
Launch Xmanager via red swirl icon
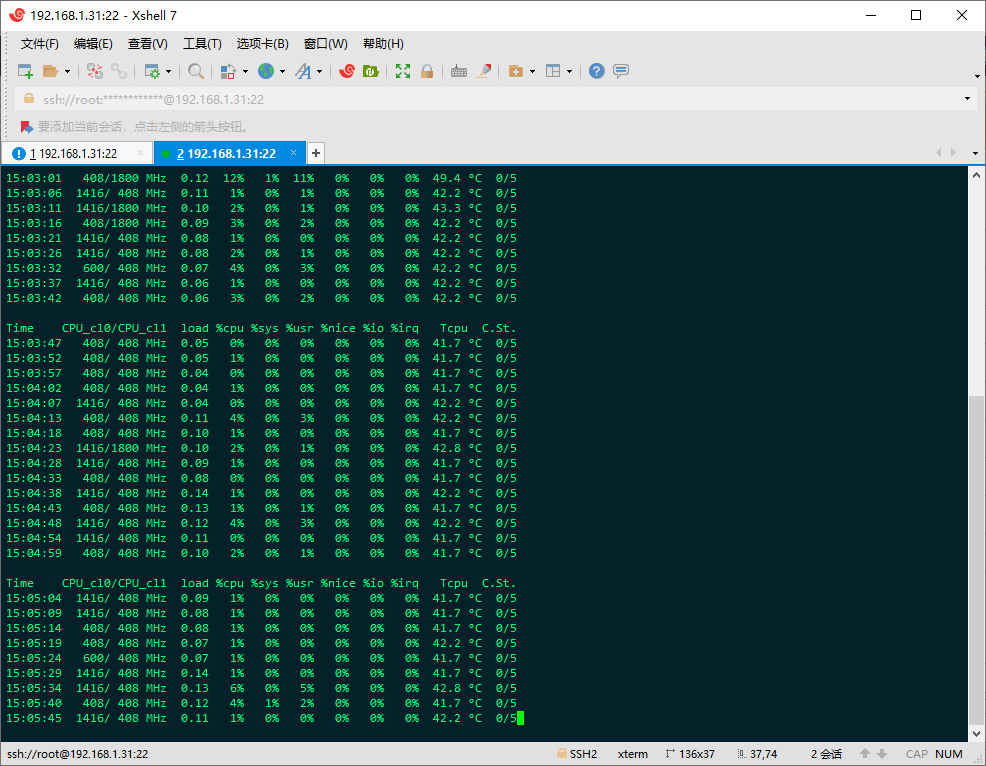point(346,71)
